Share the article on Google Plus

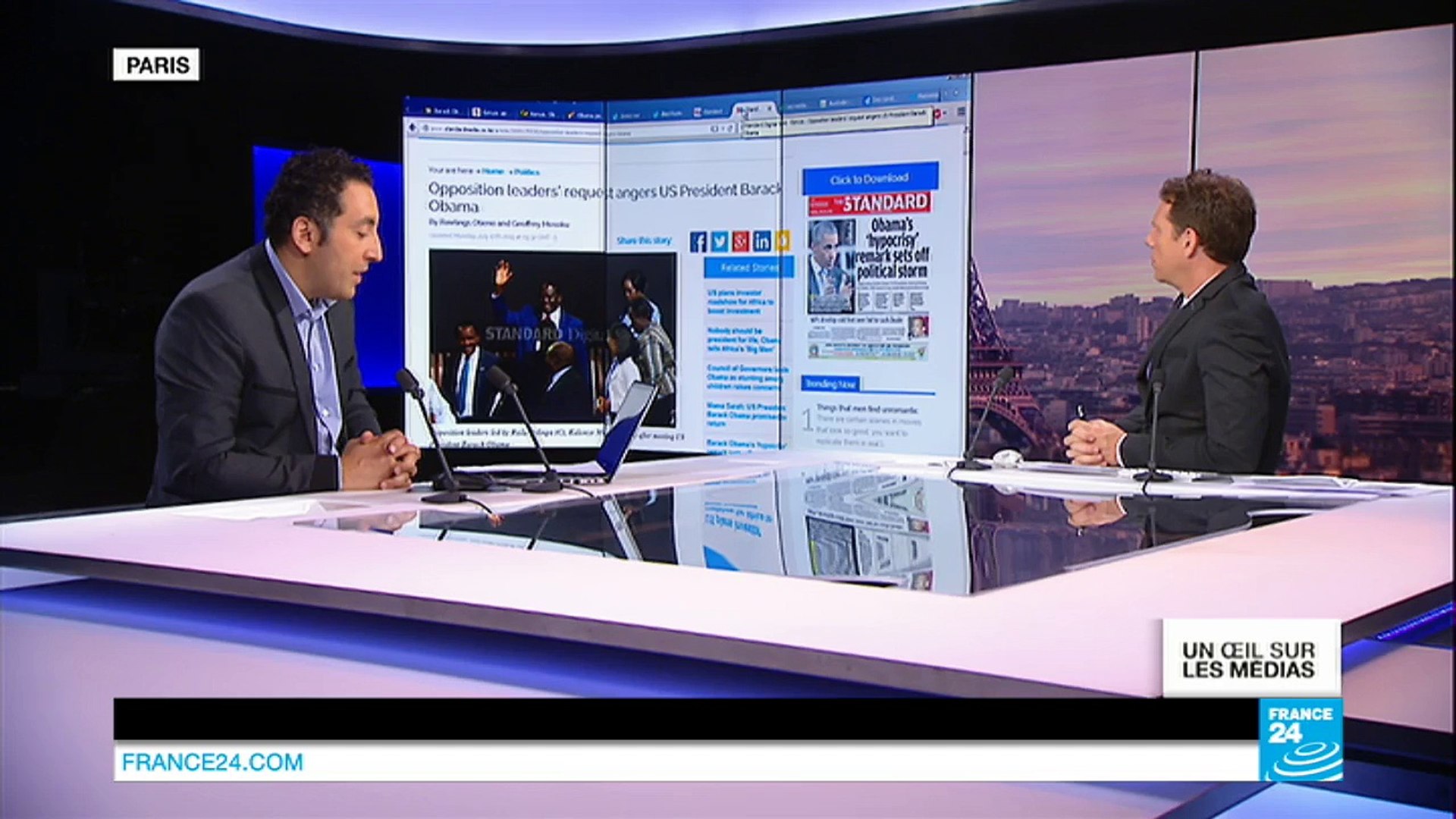tap(741, 241)
